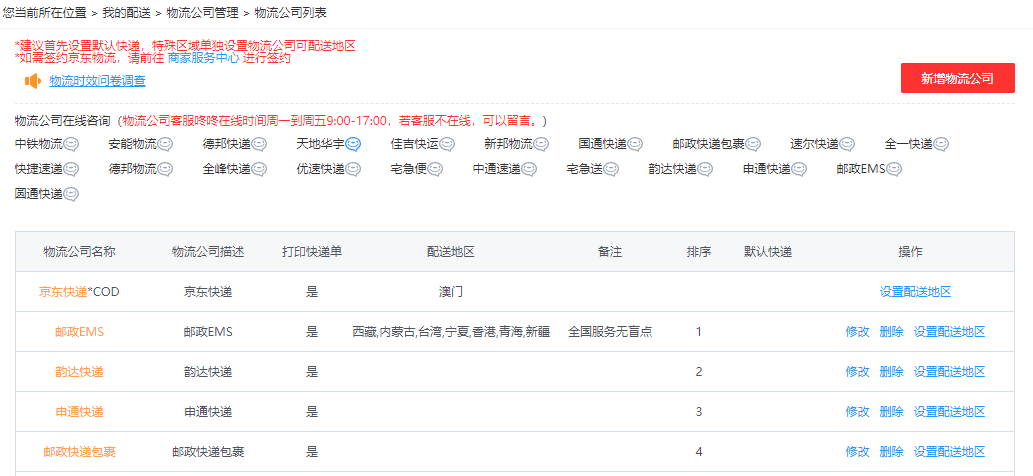
Task: Open the orange 申通快递 company name in table
Action: [79, 412]
